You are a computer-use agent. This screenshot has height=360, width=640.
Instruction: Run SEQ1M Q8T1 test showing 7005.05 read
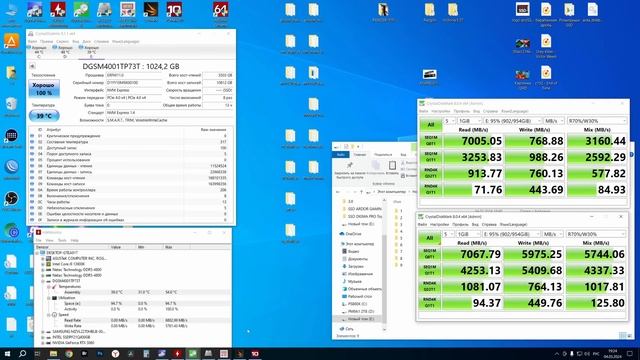point(431,141)
